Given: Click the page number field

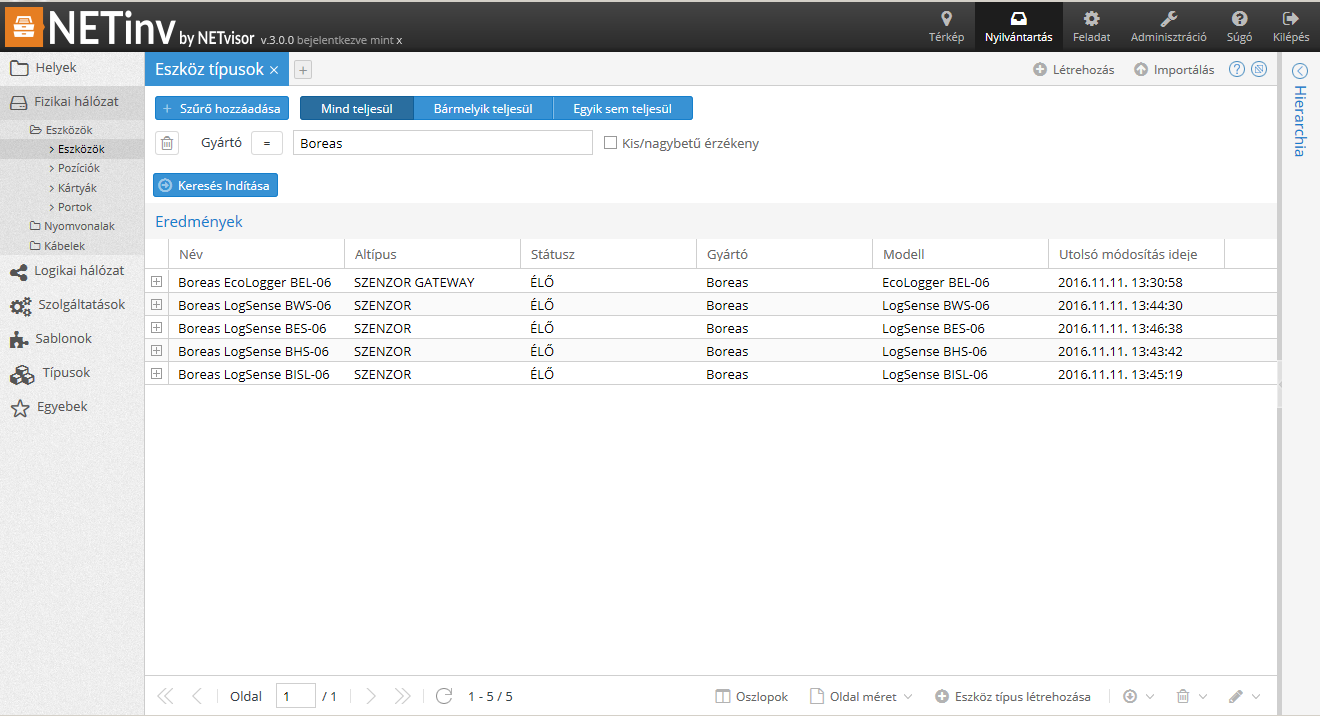Looking at the screenshot, I should (x=296, y=696).
